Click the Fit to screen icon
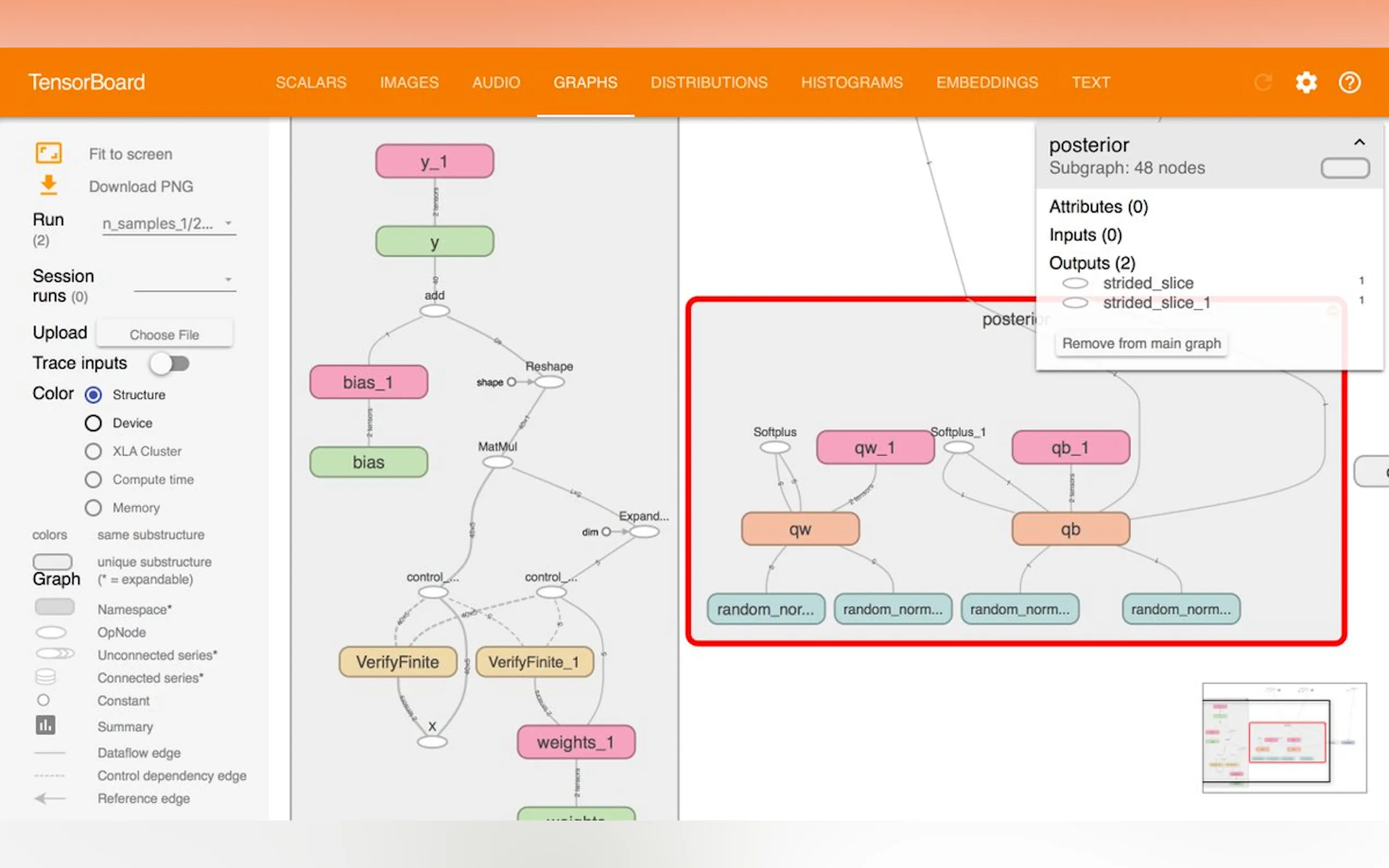The image size is (1389, 868). click(48, 153)
